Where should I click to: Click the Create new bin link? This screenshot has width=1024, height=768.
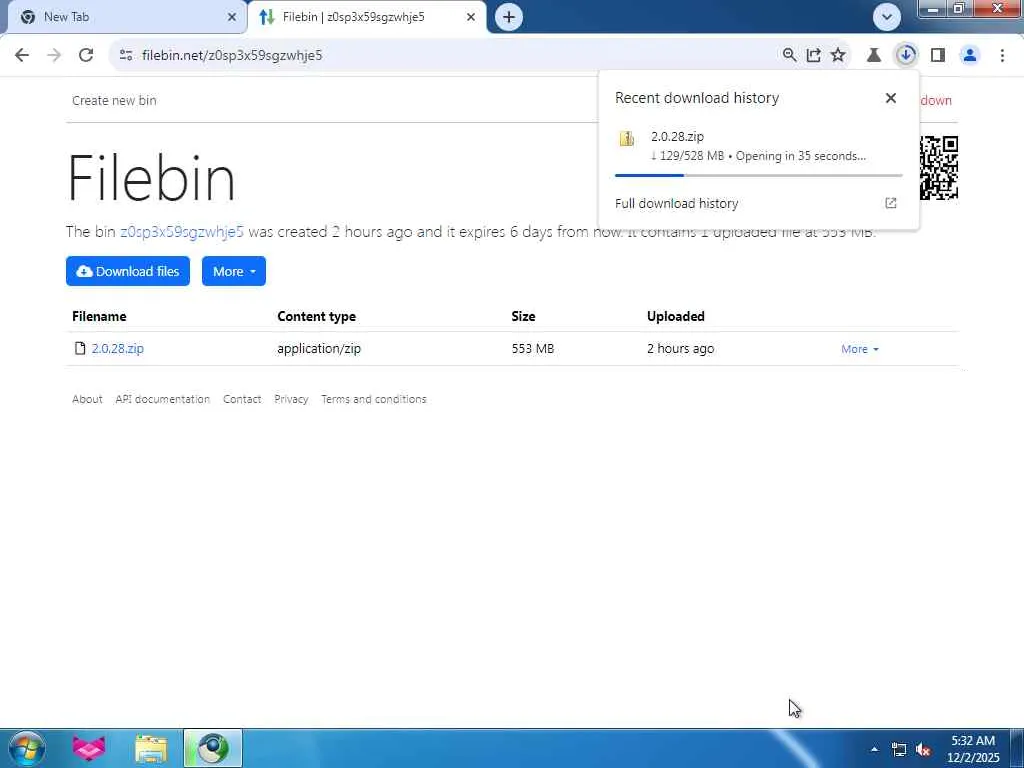(x=114, y=101)
